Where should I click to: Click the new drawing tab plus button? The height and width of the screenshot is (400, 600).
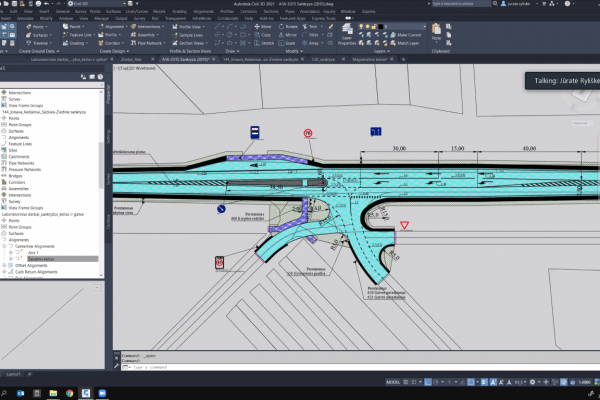coord(403,59)
